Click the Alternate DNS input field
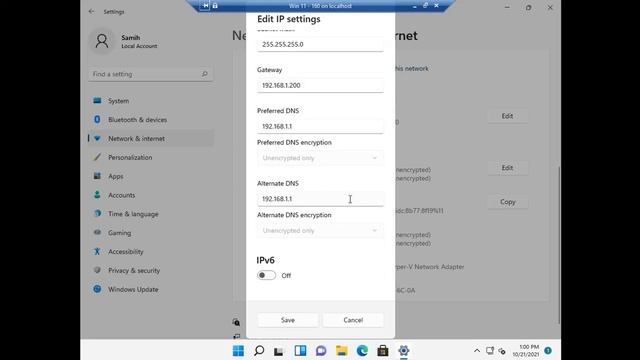 pyautogui.click(x=320, y=199)
